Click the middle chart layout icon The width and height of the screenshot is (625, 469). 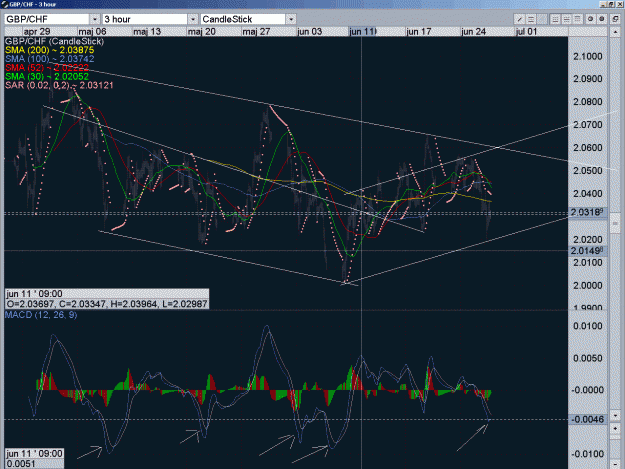tap(566, 19)
